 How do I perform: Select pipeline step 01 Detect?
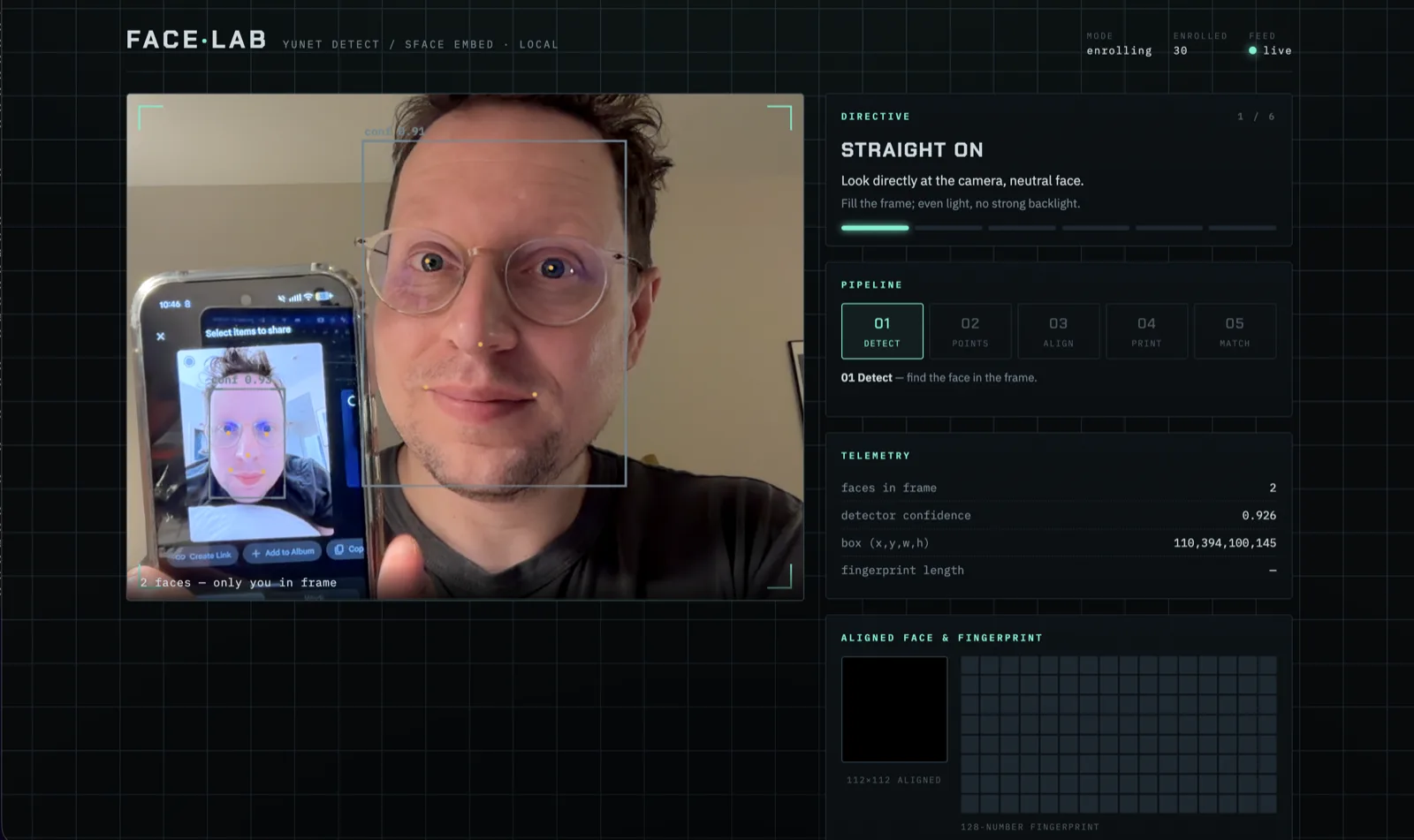pos(882,331)
